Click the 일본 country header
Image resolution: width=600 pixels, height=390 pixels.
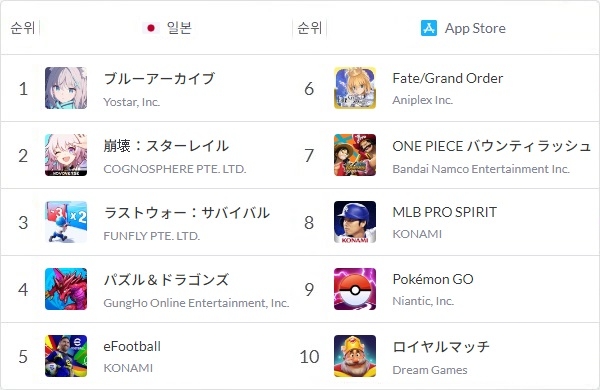(x=179, y=28)
